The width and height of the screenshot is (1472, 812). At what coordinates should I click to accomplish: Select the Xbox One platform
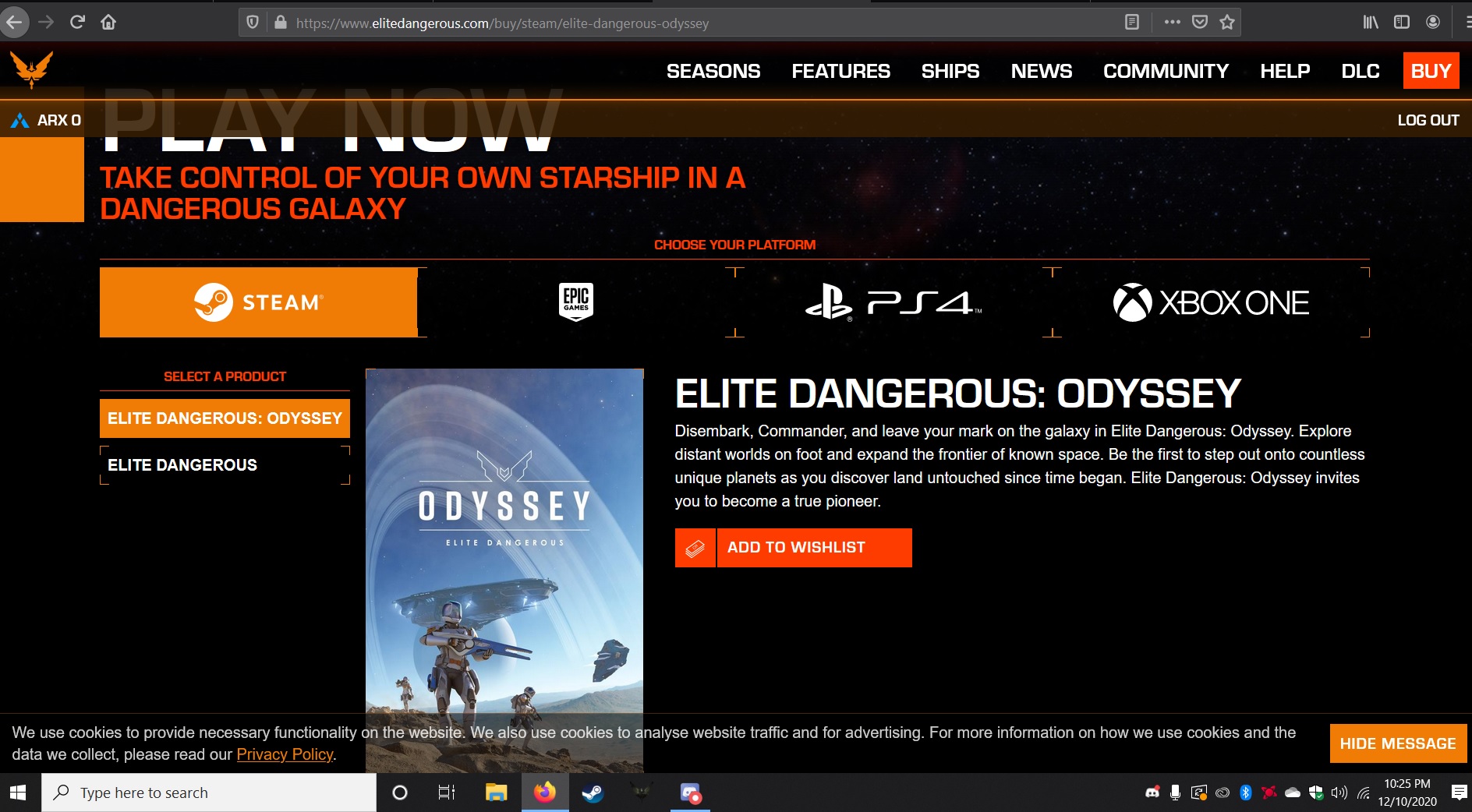(x=1211, y=302)
